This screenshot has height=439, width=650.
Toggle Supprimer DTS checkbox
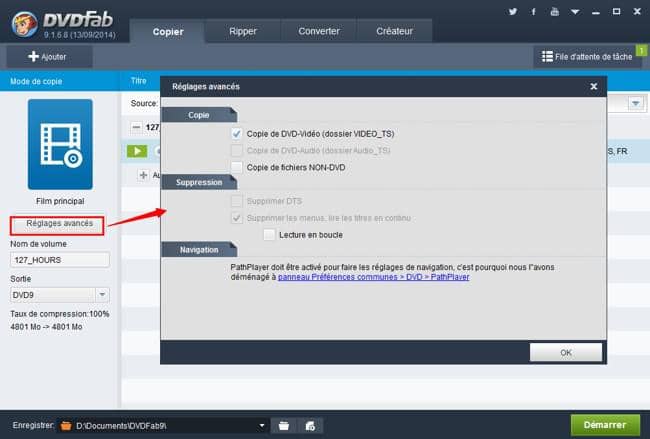(x=236, y=201)
